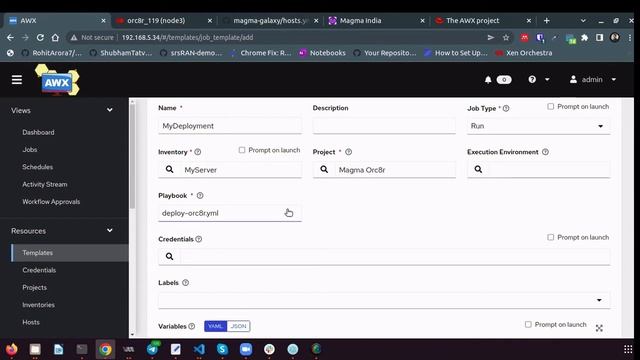Open a new browser tab

tap(547, 20)
